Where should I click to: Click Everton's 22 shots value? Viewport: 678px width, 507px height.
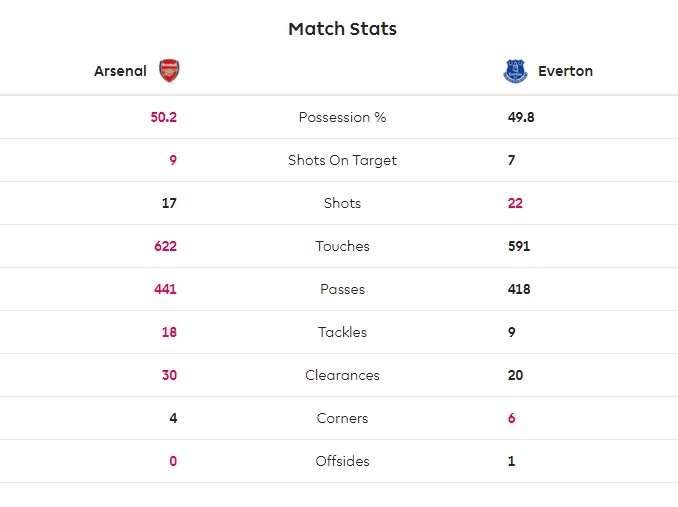tap(515, 203)
